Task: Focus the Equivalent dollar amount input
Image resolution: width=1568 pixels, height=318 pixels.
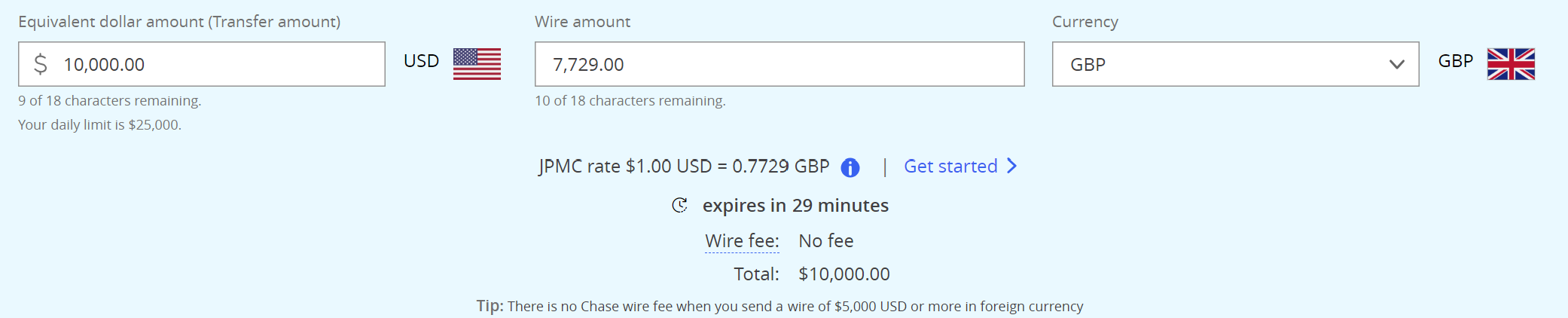Action: coord(202,64)
